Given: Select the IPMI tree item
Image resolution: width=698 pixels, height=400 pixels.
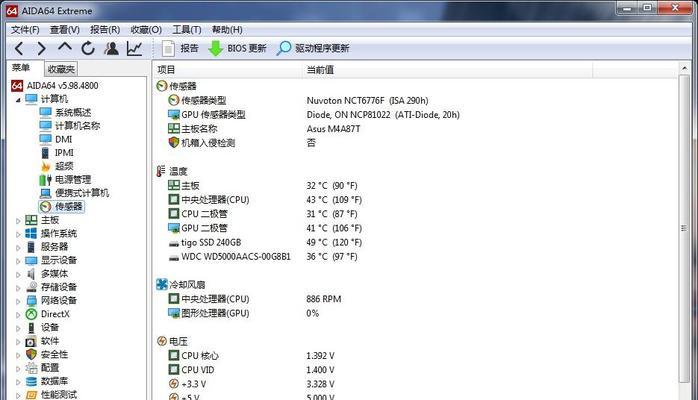Looking at the screenshot, I should click(x=57, y=153).
